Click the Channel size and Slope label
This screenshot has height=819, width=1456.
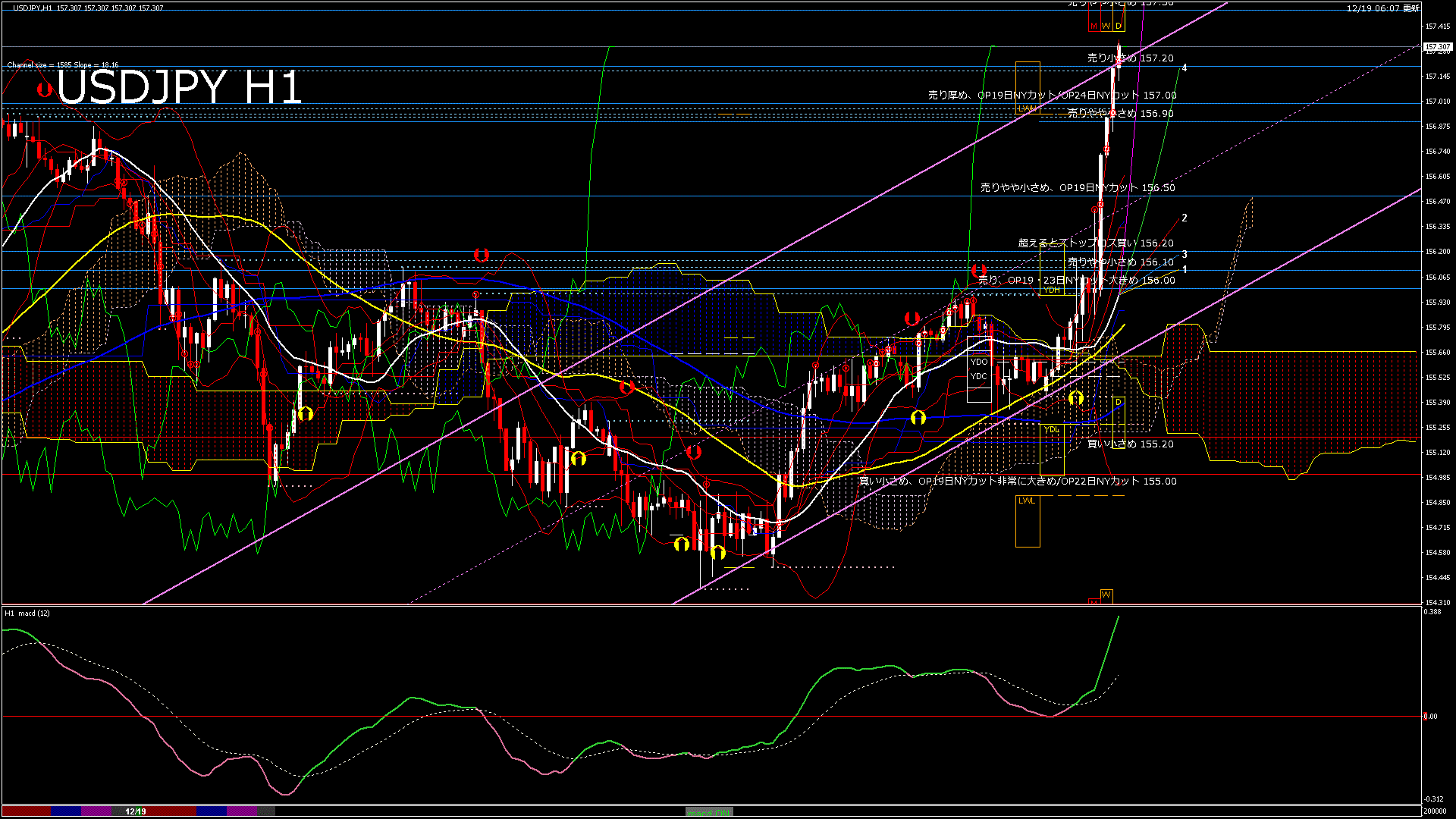coord(63,65)
